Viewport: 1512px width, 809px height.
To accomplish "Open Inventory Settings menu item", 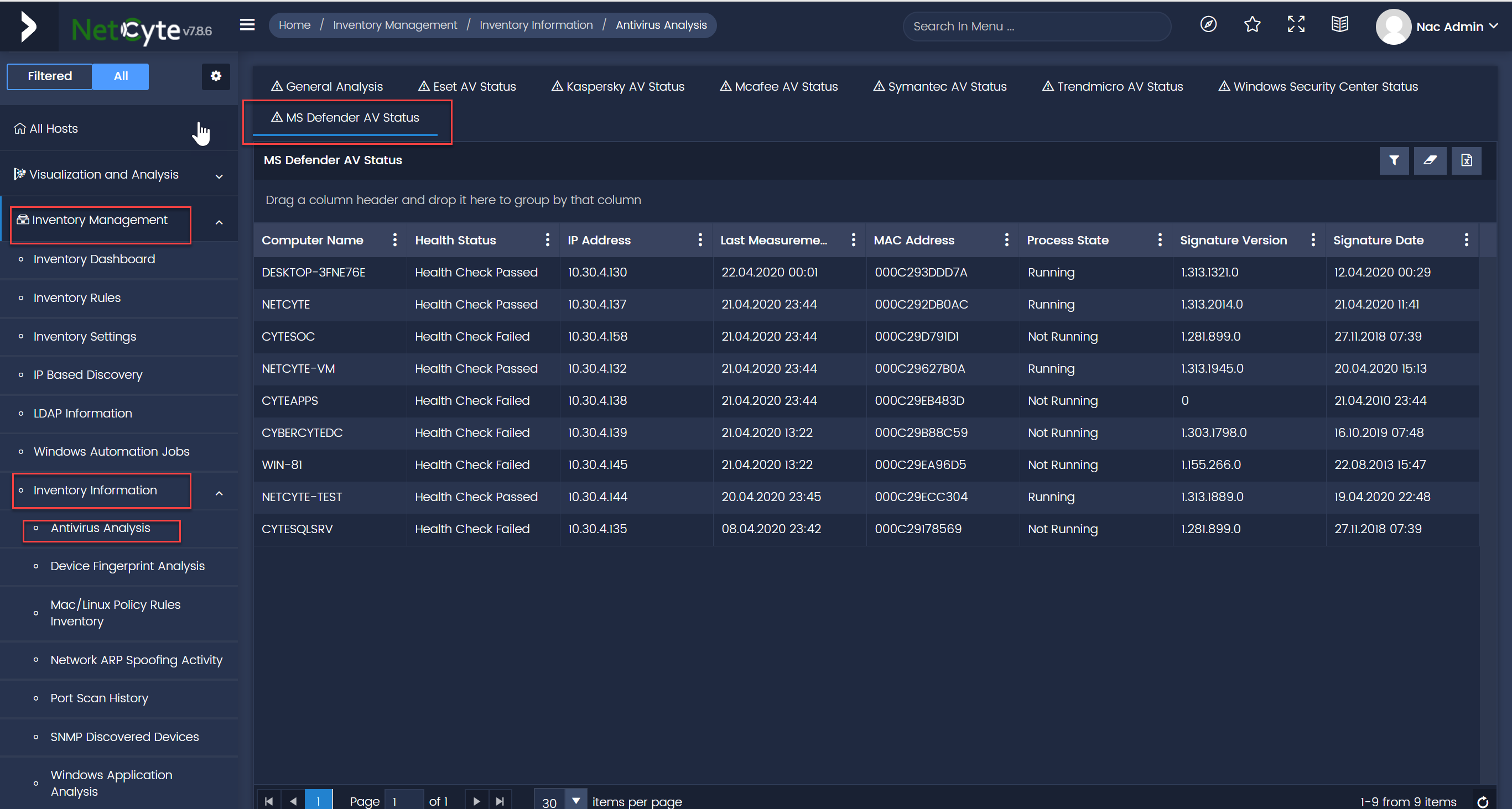I will pos(118,337).
